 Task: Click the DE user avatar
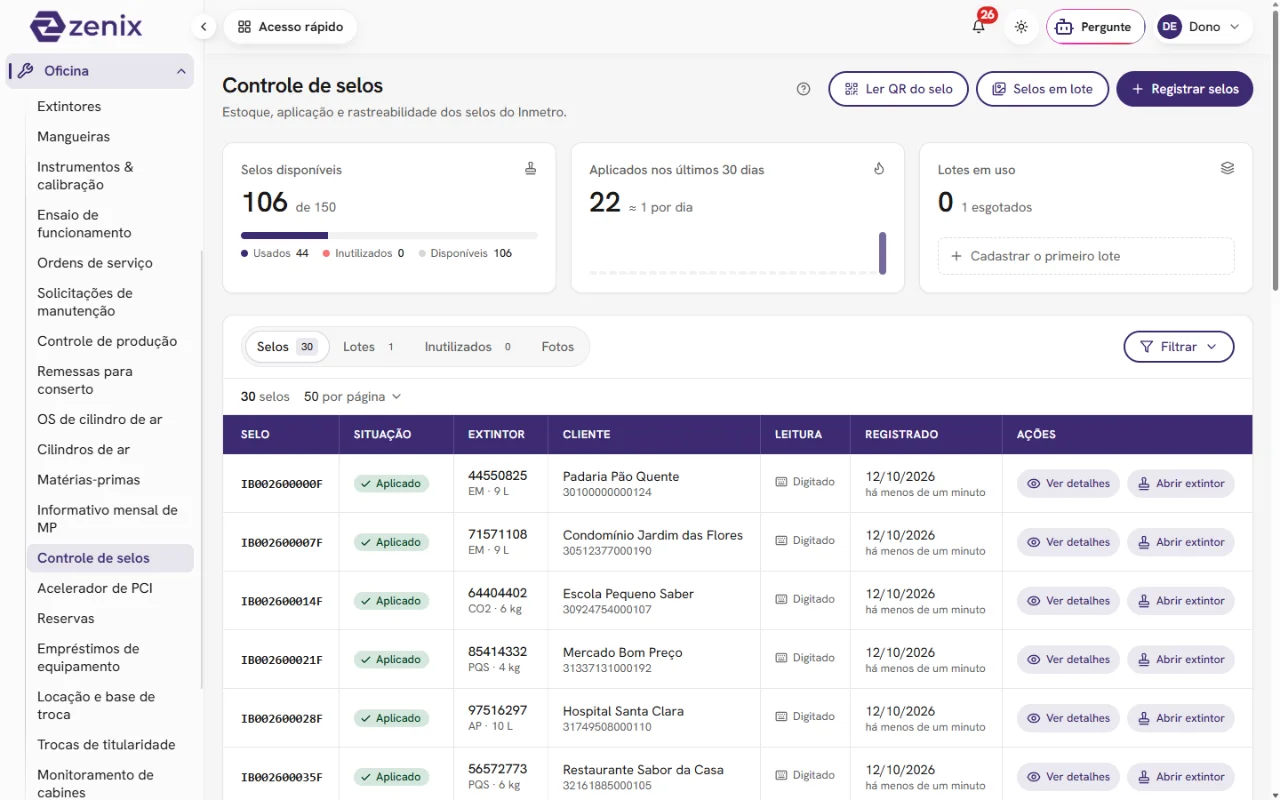tap(1169, 27)
